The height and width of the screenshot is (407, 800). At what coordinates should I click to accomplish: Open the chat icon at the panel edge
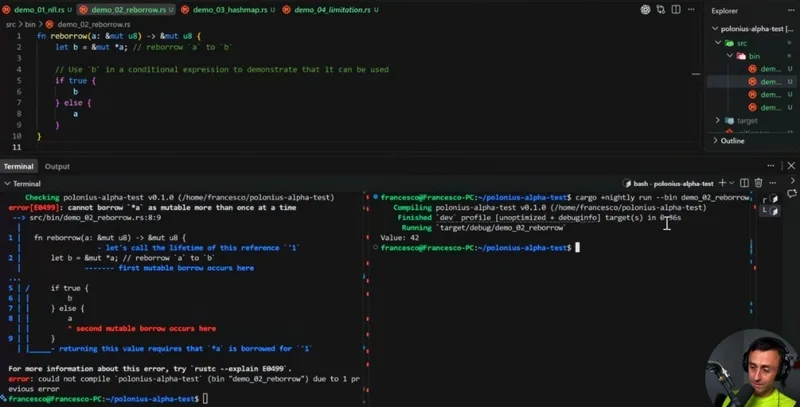click(792, 194)
